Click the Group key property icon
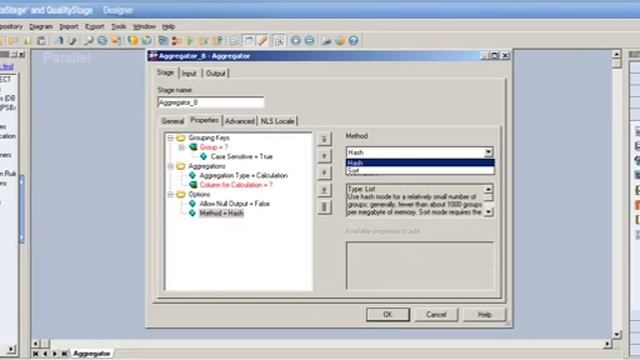The width and height of the screenshot is (640, 360). point(193,147)
